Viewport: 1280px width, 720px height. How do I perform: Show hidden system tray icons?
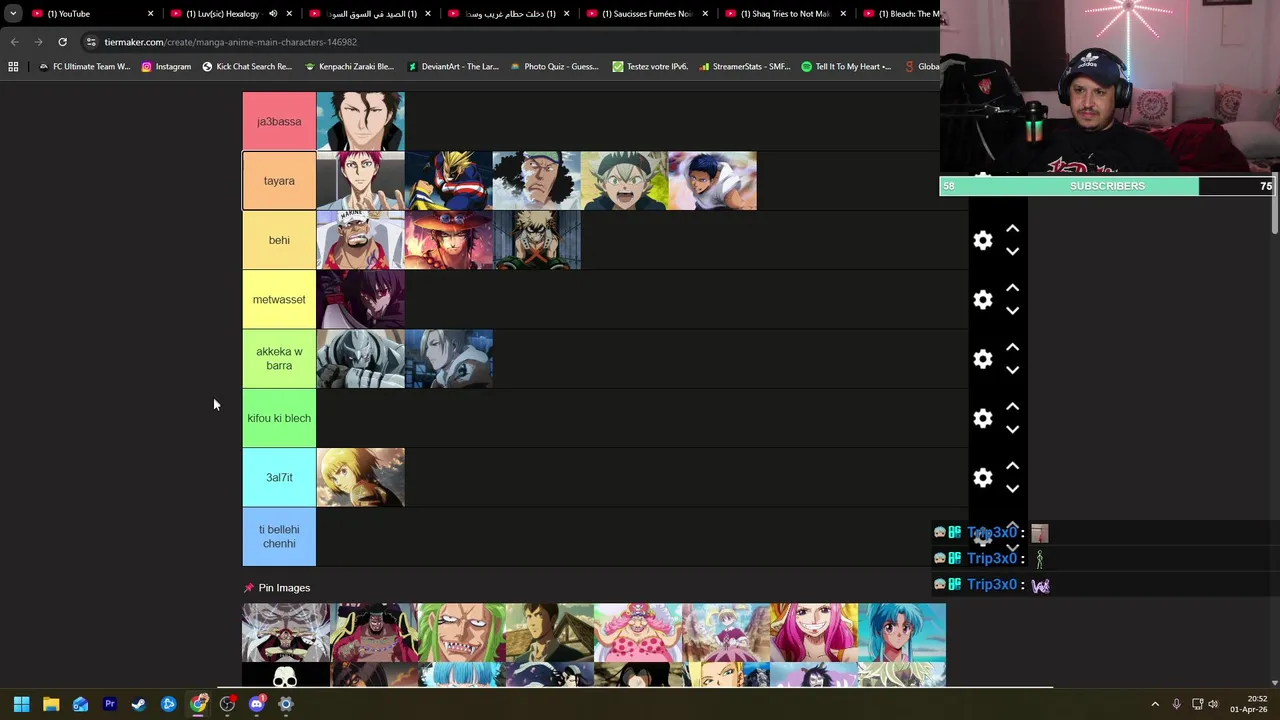(1155, 704)
